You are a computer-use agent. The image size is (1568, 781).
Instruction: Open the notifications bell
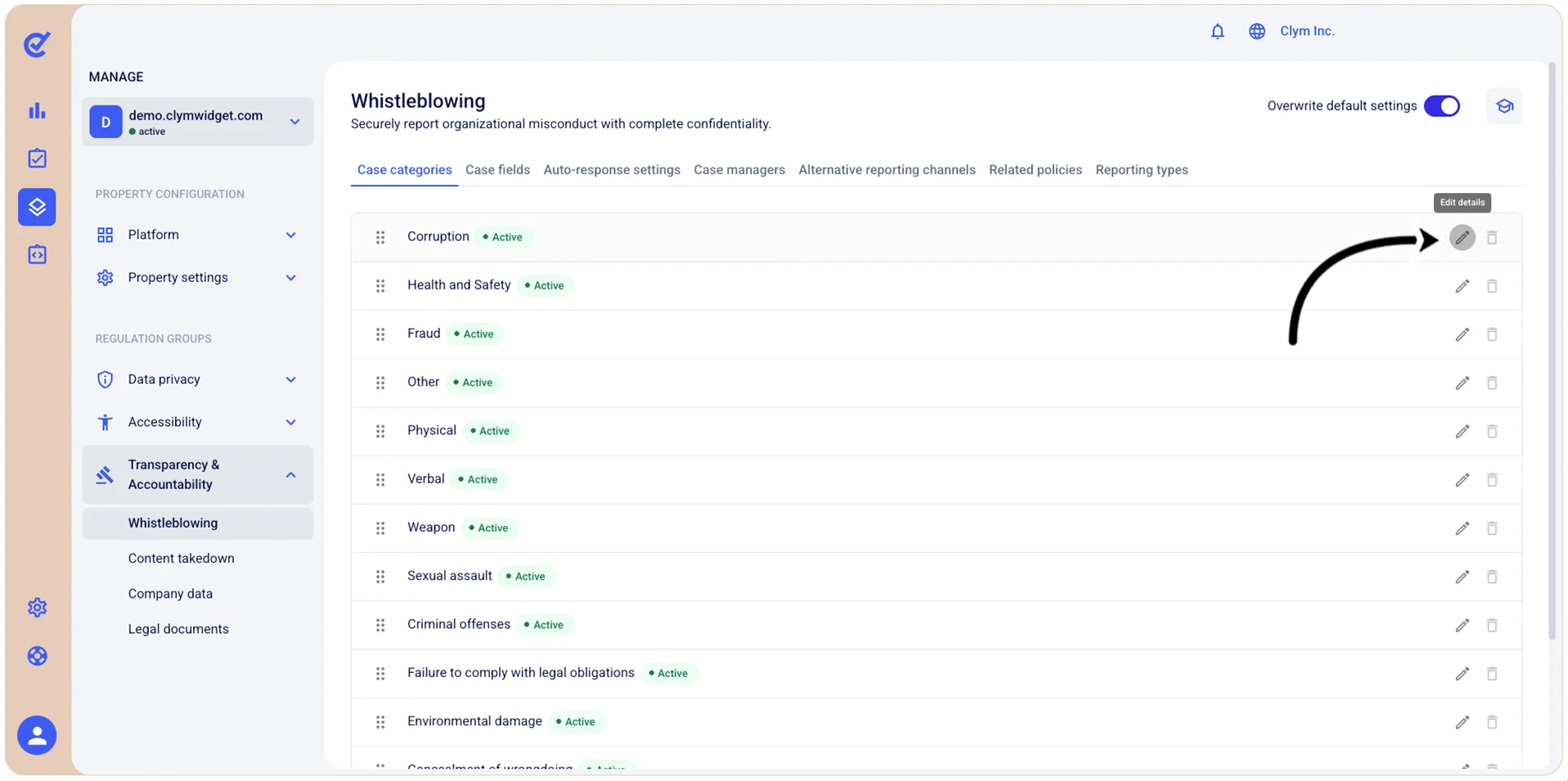(x=1217, y=31)
